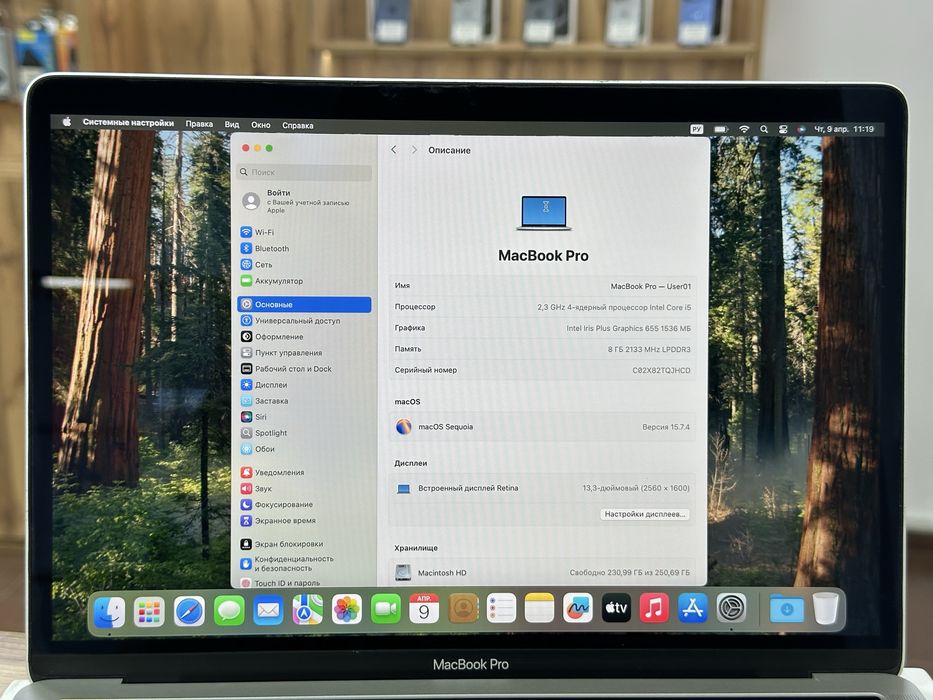Open Обои wallpaper settings

pyautogui.click(x=304, y=449)
